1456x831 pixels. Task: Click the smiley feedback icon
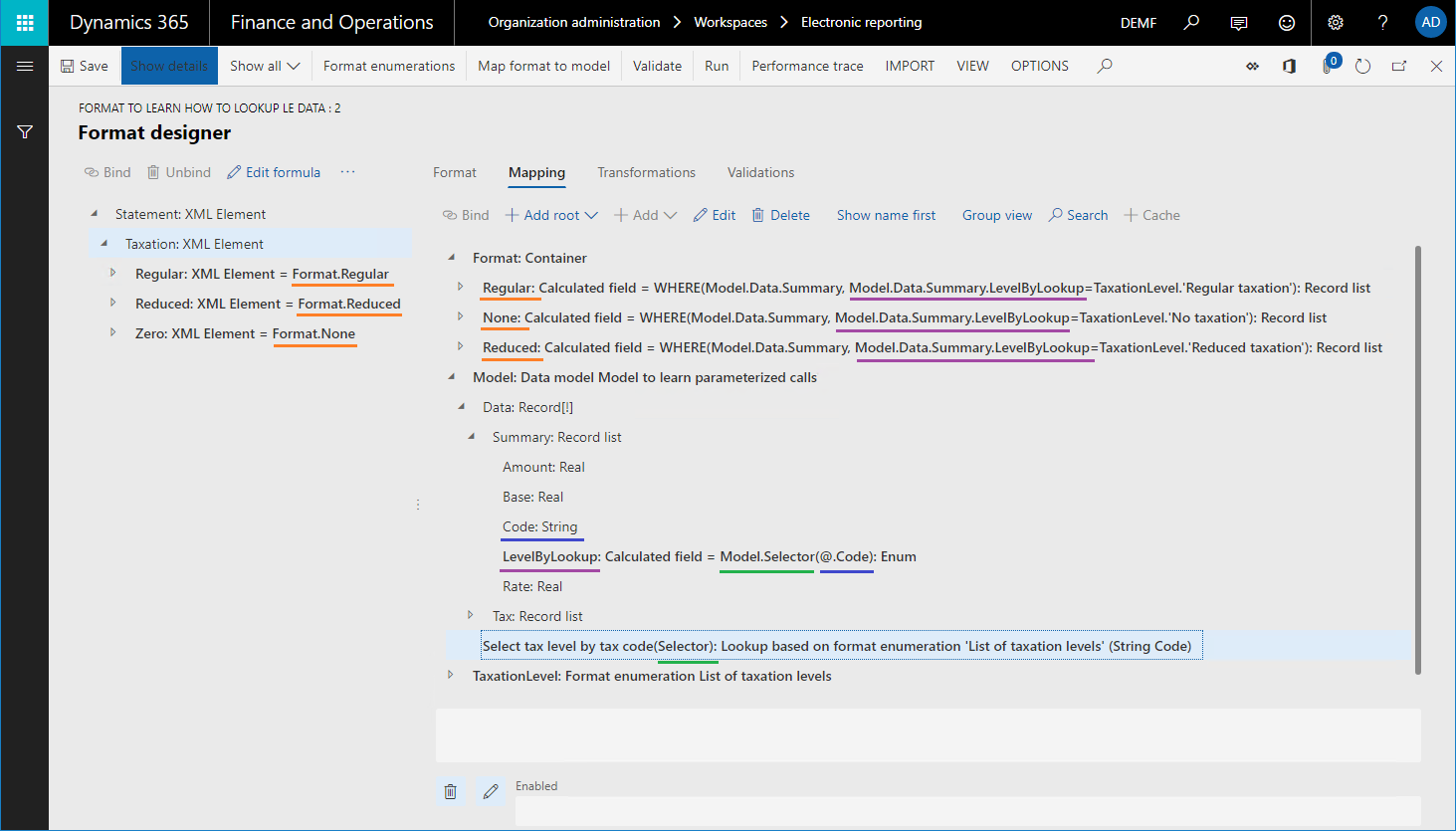(x=1287, y=22)
